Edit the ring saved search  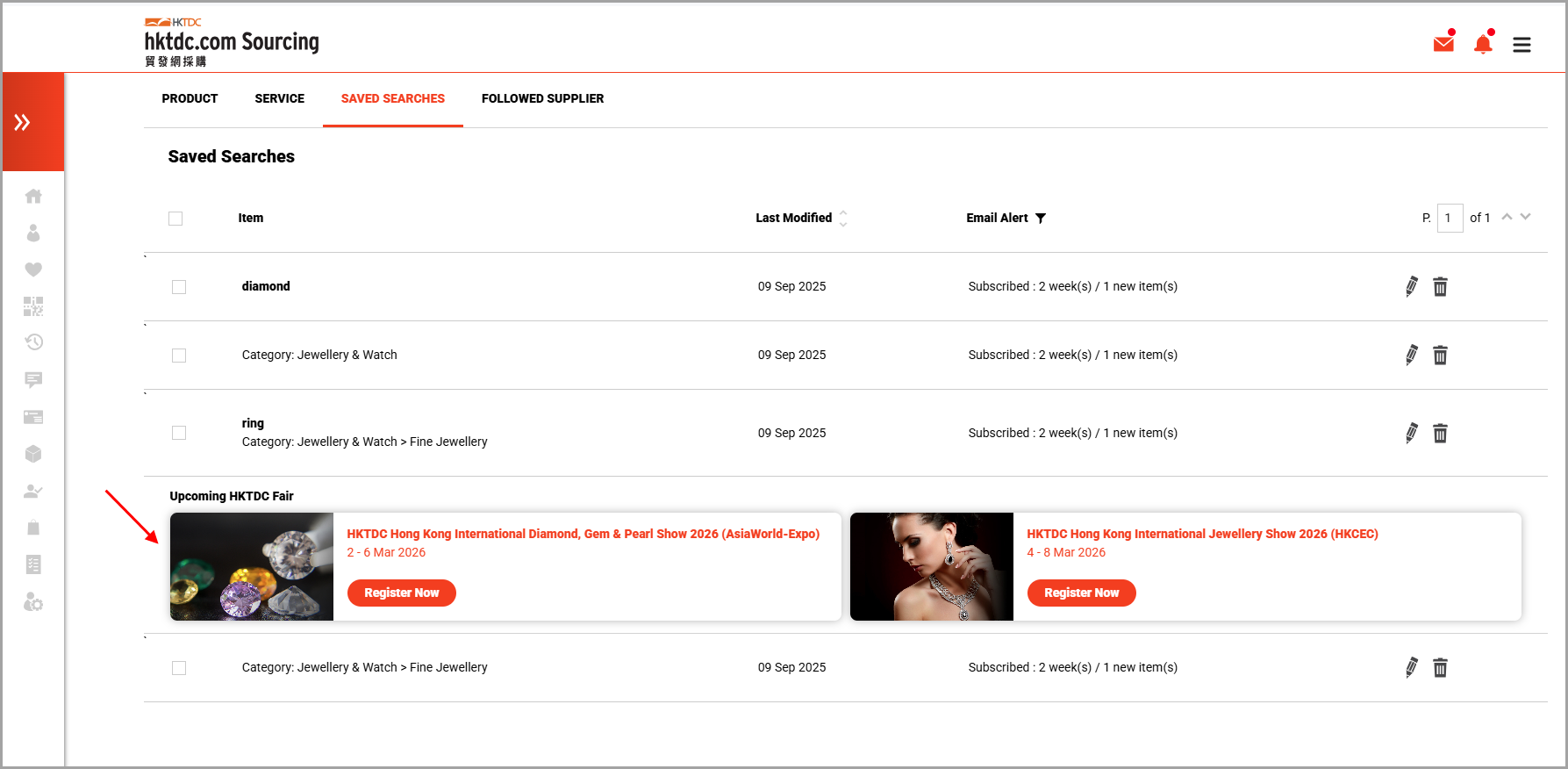(x=1411, y=433)
